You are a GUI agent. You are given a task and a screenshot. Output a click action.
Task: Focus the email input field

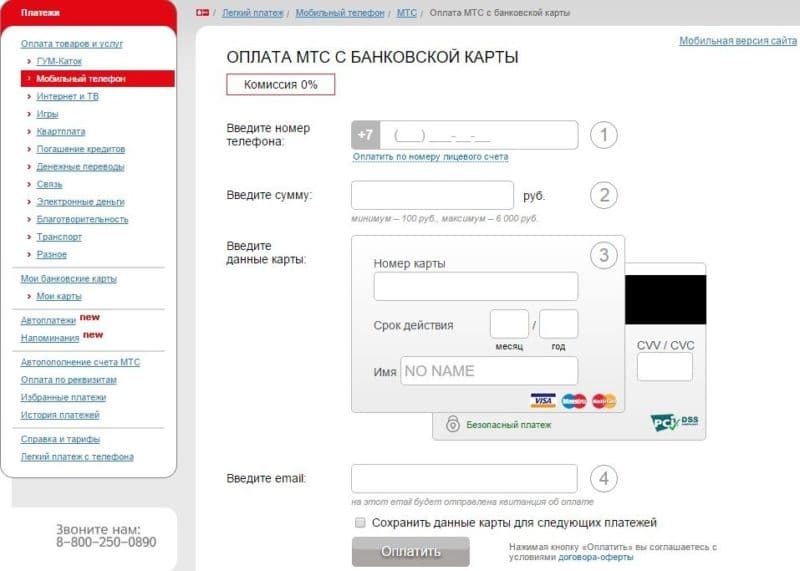[x=464, y=478]
